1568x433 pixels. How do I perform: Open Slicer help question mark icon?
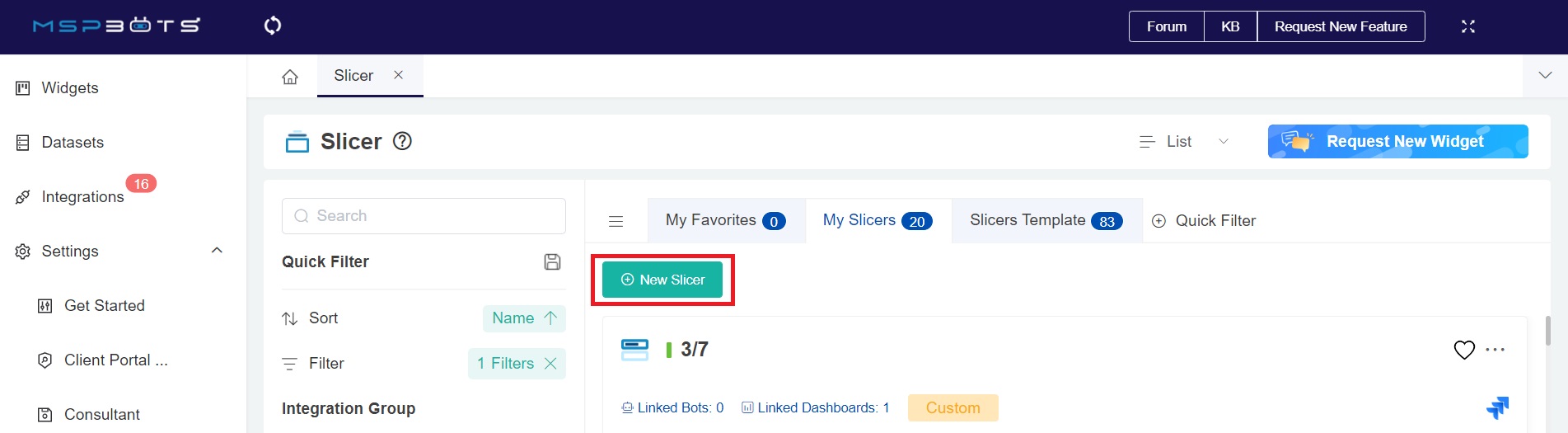point(402,142)
